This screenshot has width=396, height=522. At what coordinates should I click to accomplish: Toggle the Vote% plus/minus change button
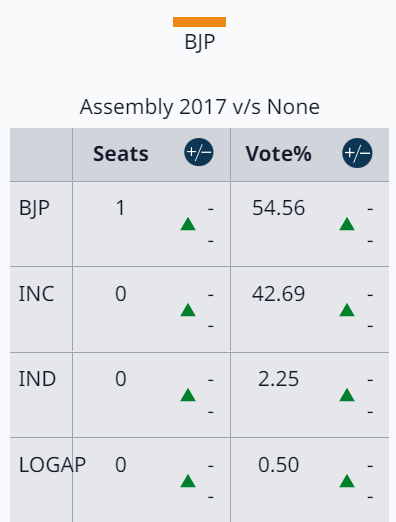coord(357,153)
